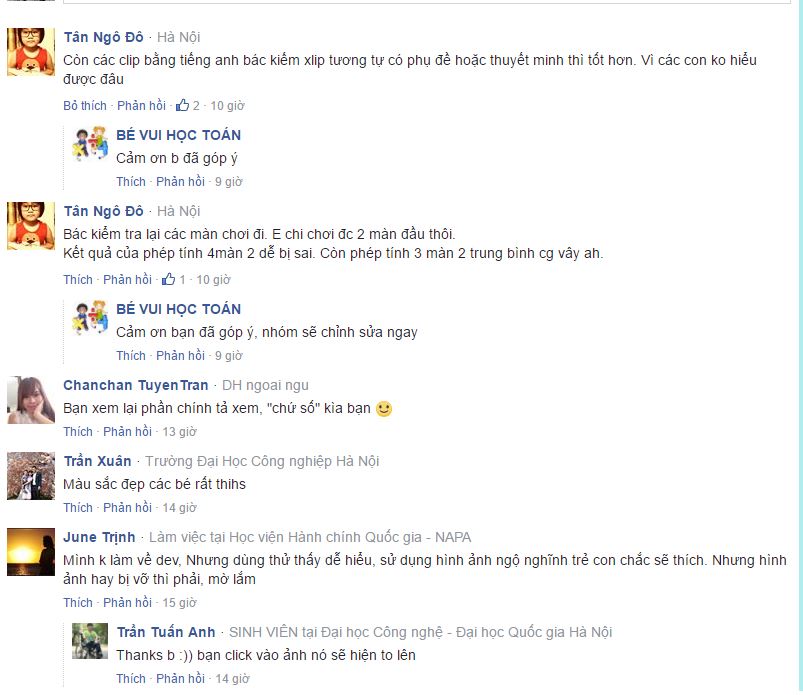Click 'Thích' on Chanchan TuyenTran's comment
Image resolution: width=803 pixels, height=695 pixels.
pos(78,432)
